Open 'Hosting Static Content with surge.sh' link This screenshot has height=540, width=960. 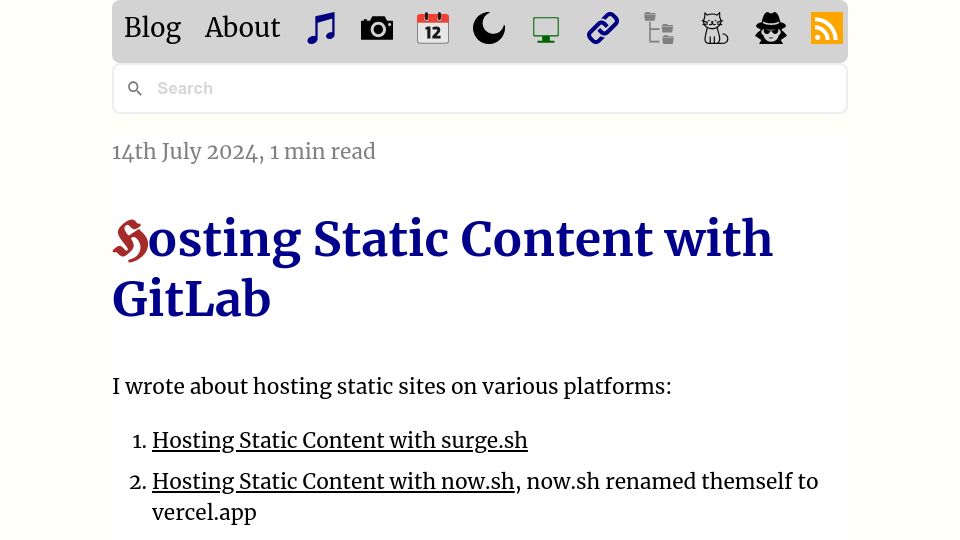click(x=340, y=441)
